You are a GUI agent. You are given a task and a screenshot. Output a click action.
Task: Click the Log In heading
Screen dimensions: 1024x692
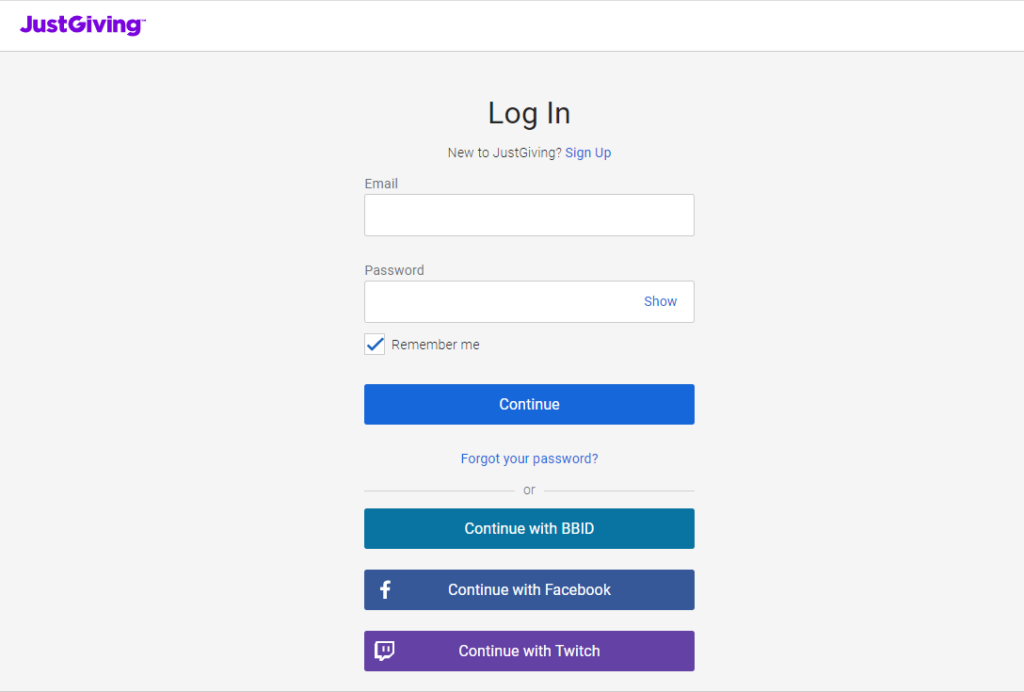coord(529,114)
